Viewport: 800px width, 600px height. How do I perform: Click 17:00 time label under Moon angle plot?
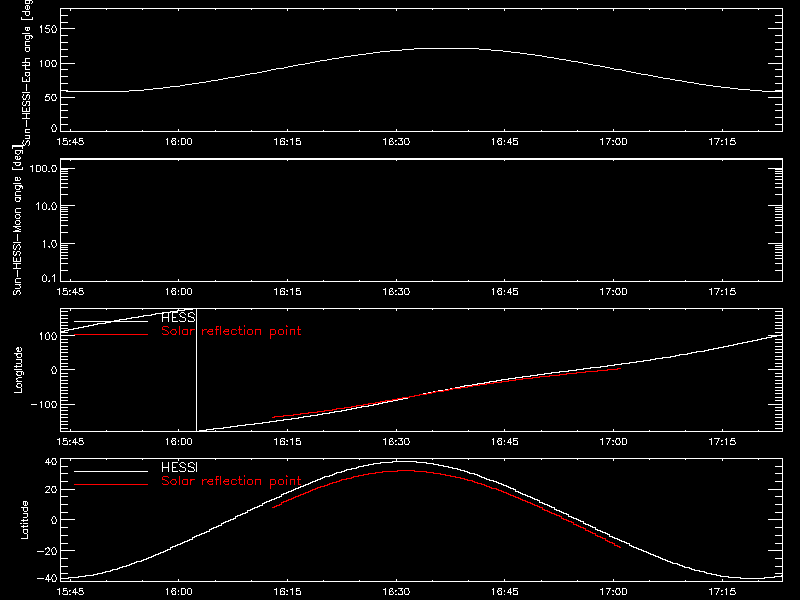pos(613,292)
